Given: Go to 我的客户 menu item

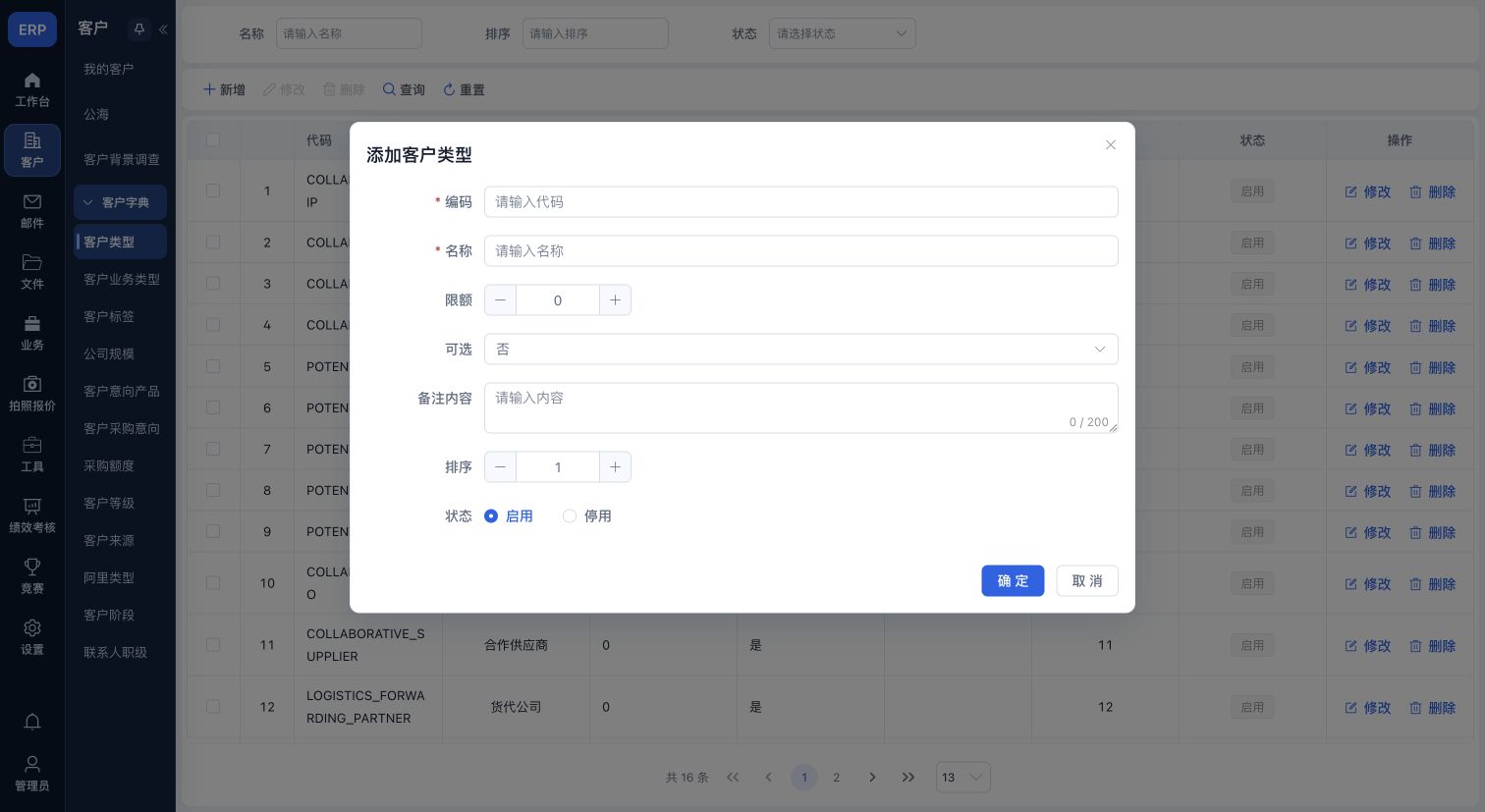Looking at the screenshot, I should click(108, 70).
